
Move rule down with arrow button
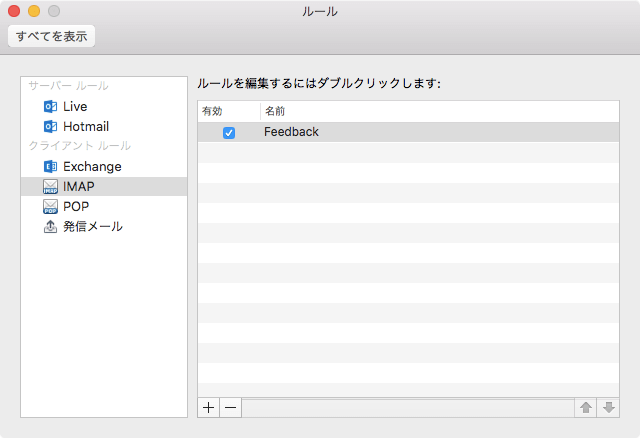[608, 407]
